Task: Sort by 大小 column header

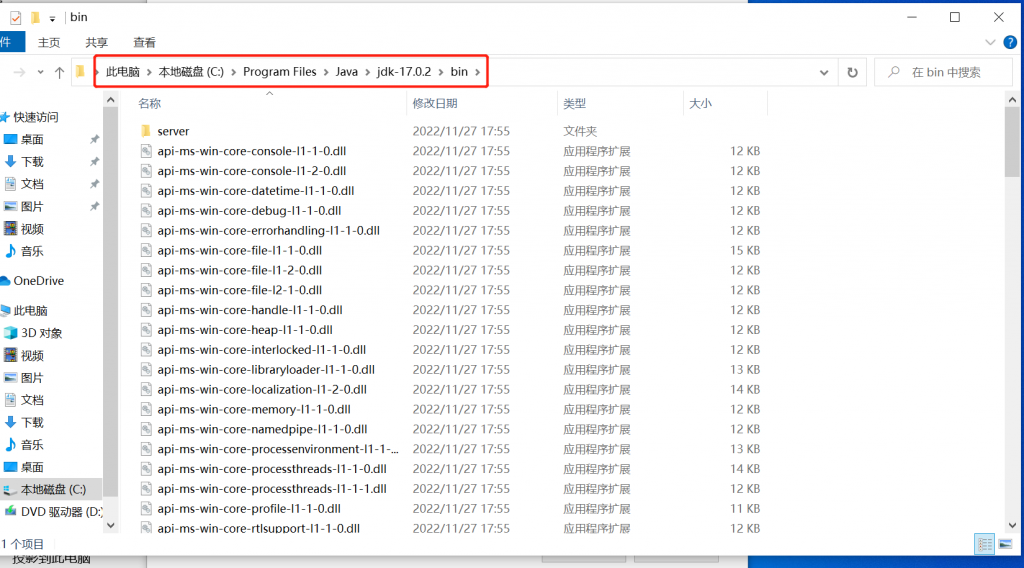Action: pos(701,103)
